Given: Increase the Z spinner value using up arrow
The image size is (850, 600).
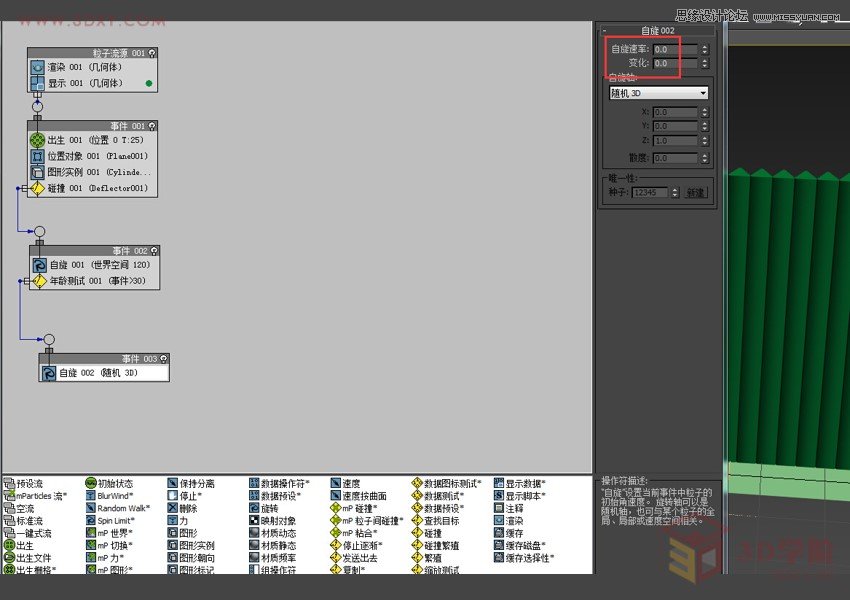Looking at the screenshot, I should [704, 138].
